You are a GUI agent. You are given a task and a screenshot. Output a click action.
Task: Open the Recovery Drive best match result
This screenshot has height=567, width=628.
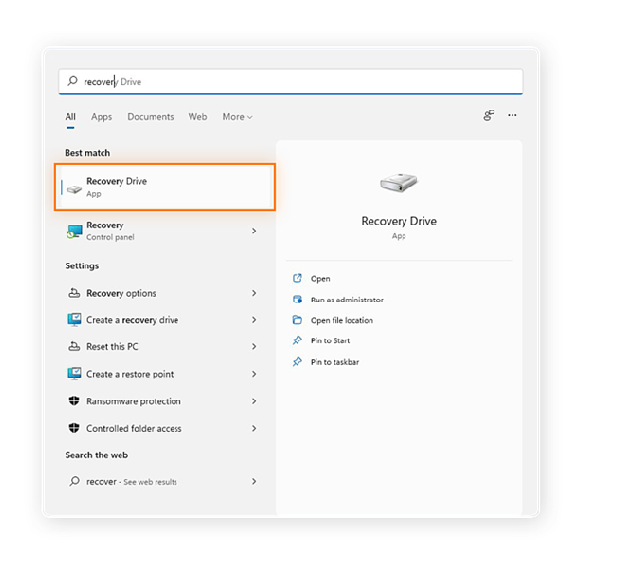165,187
